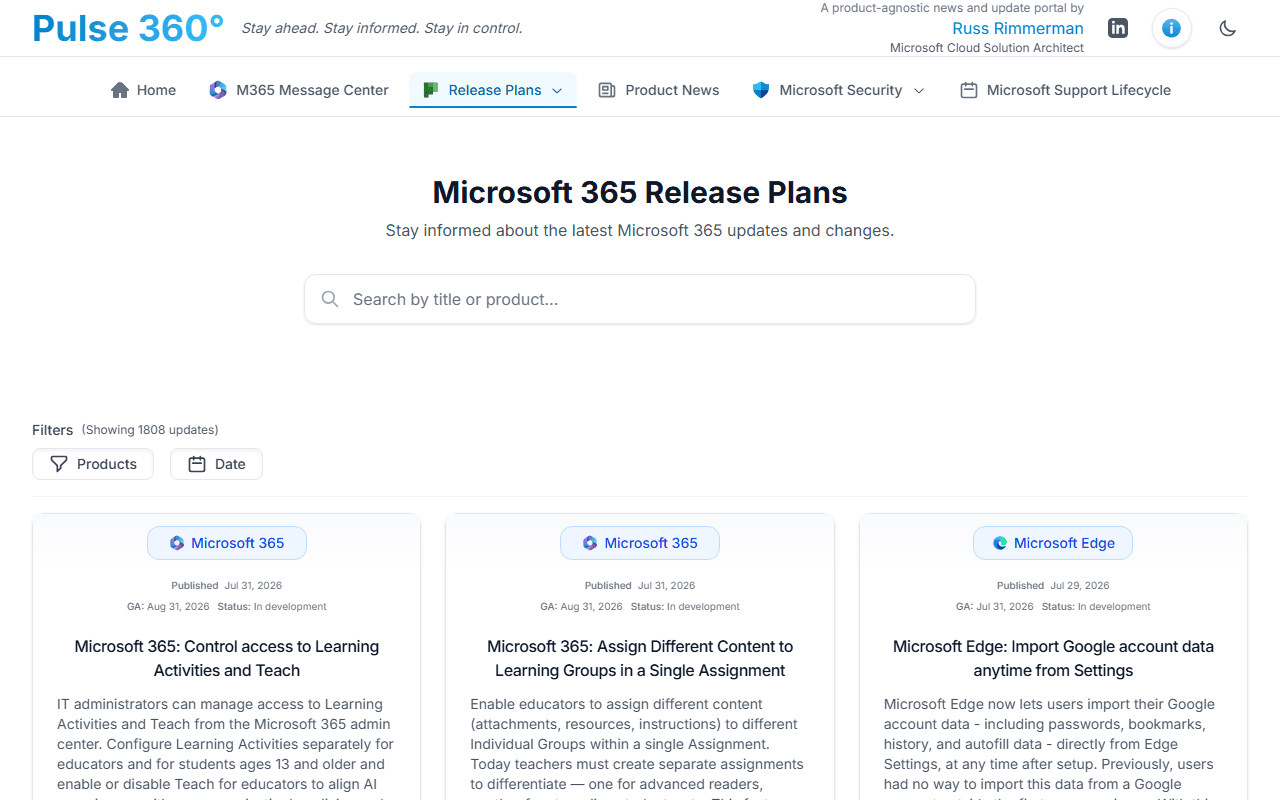Click the Microsoft 365 icon on Assign Different Content card
Viewport: 1280px width, 800px height.
pos(590,543)
